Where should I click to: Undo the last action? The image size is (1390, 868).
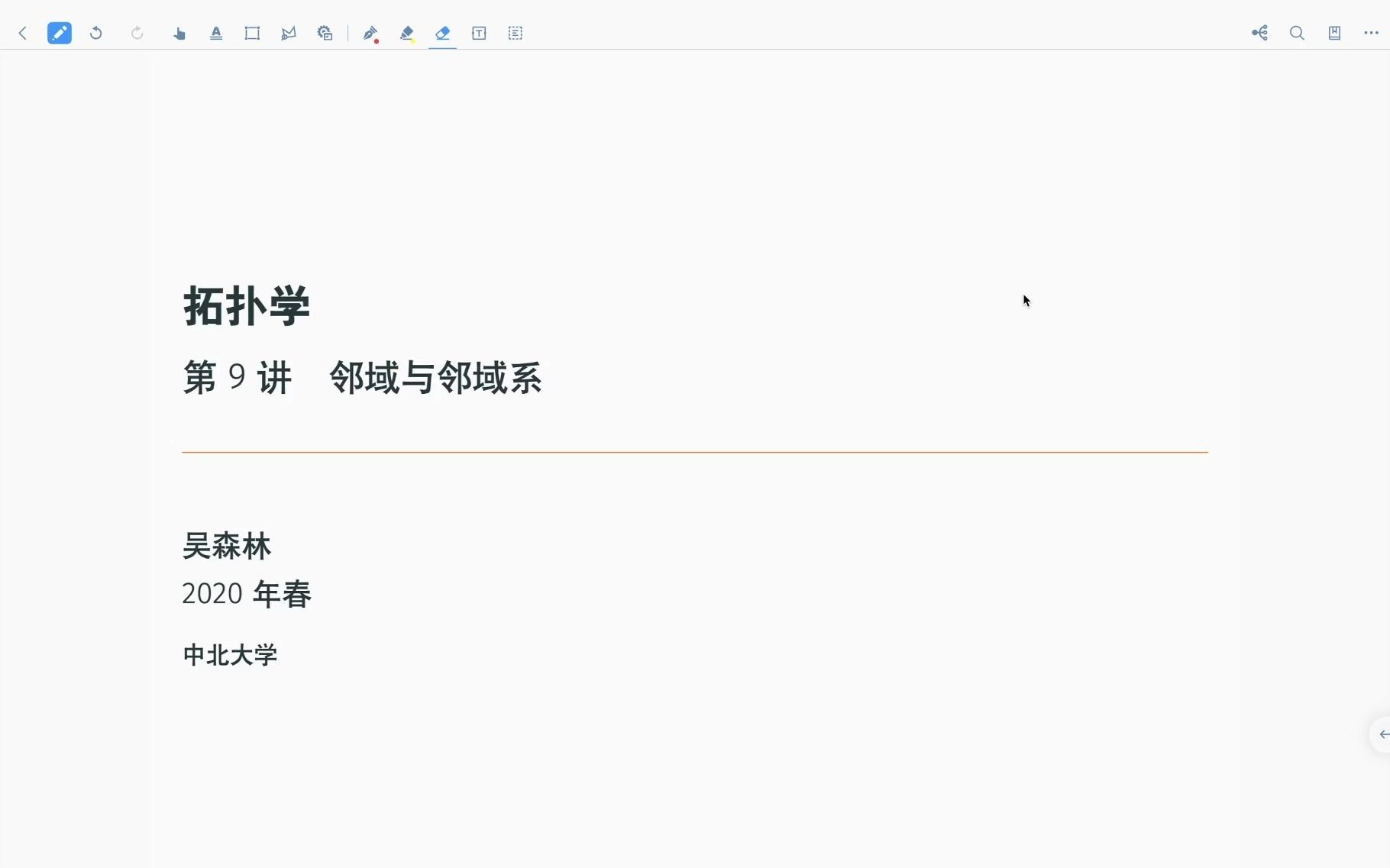(x=96, y=33)
